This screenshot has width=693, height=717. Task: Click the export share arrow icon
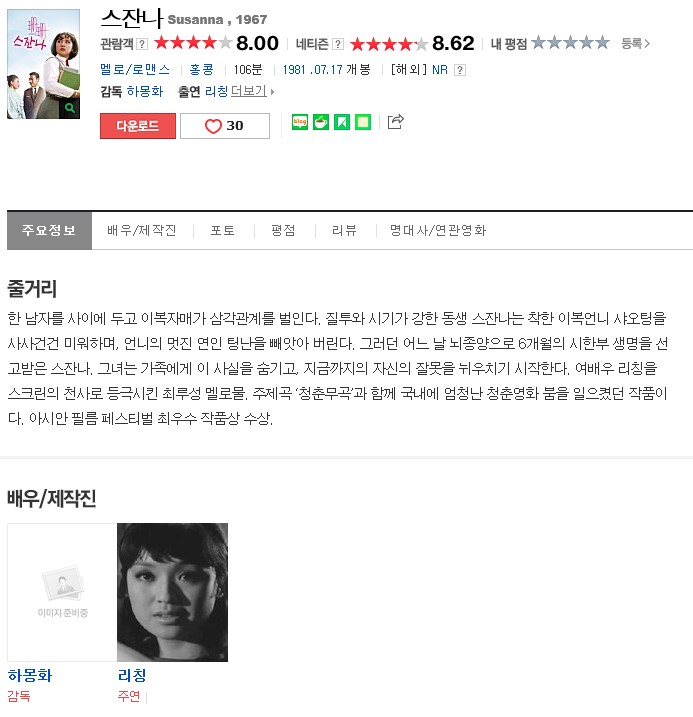pos(395,122)
